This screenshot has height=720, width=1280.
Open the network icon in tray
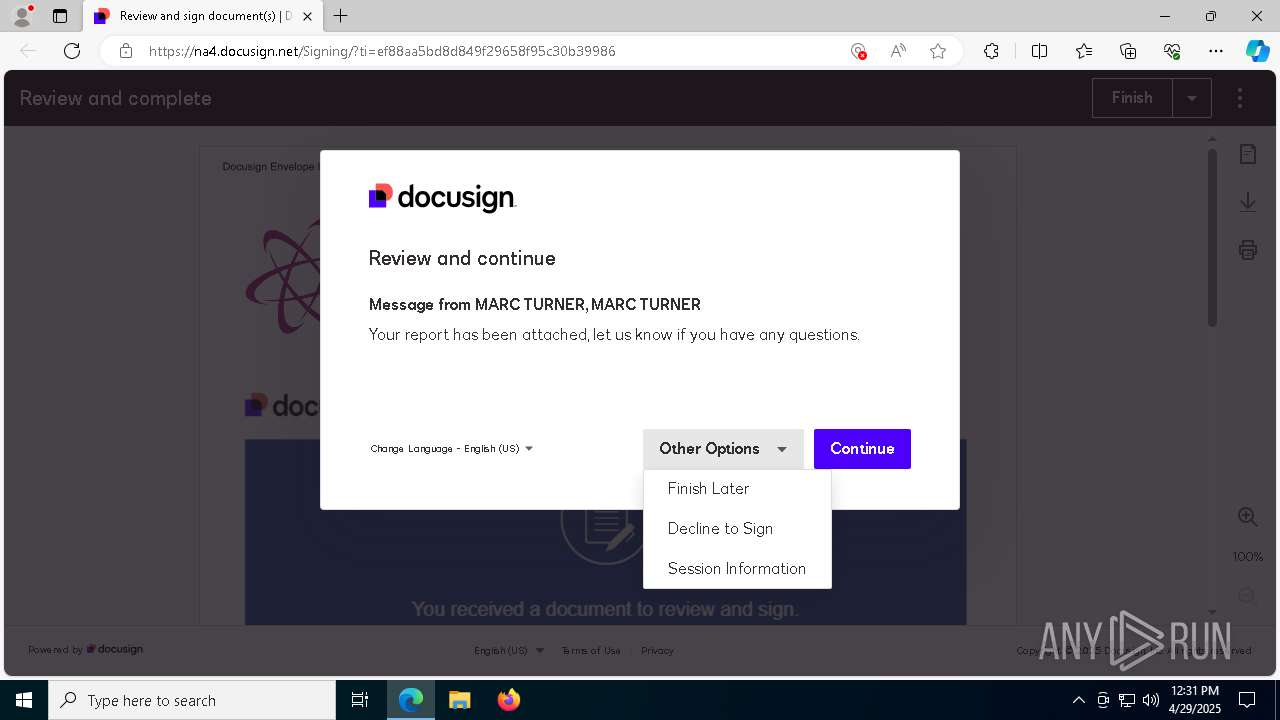[1127, 700]
